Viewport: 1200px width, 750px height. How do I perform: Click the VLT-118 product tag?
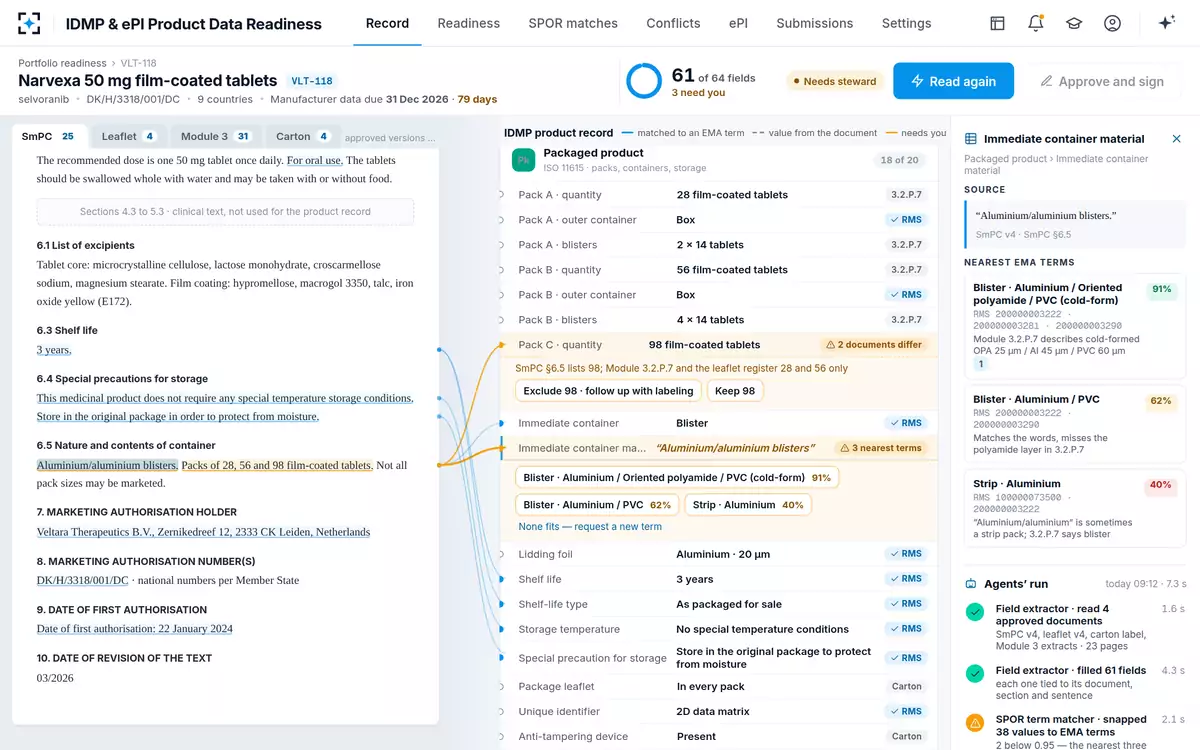(311, 81)
